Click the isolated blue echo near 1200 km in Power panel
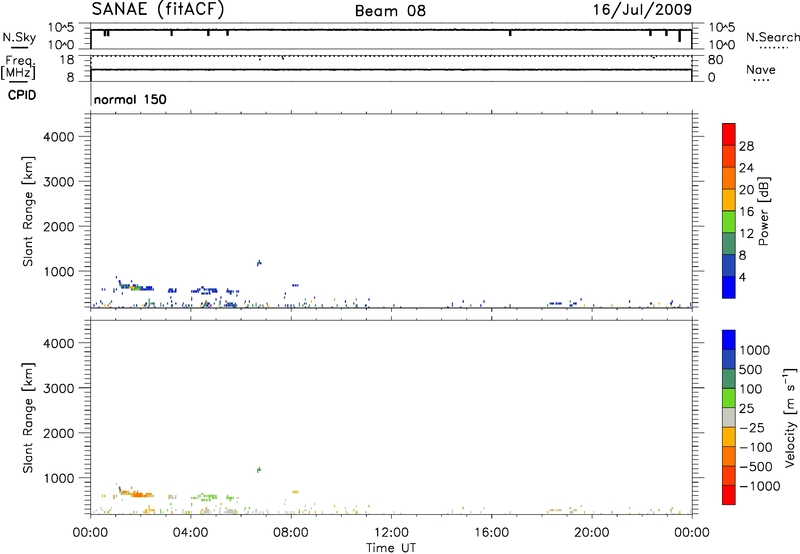The width and height of the screenshot is (800, 554). 259,263
